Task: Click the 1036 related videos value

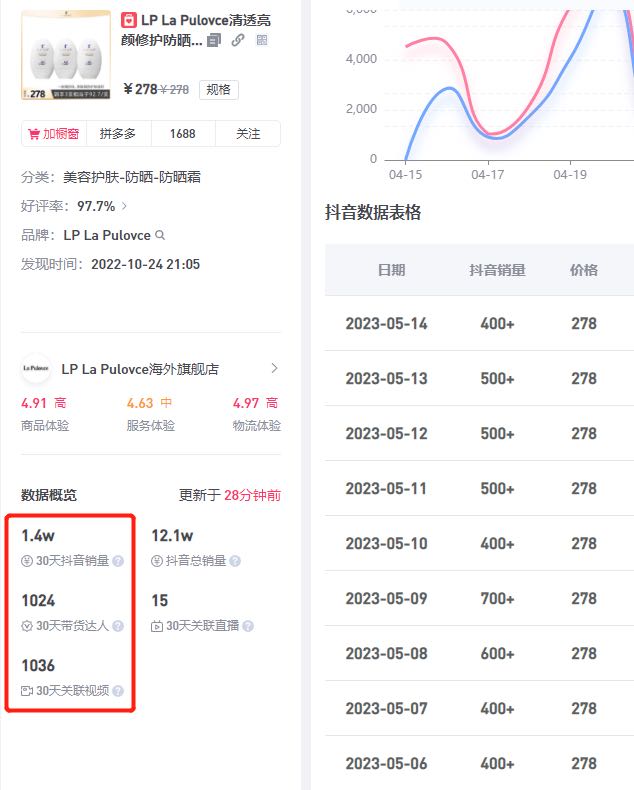Action: click(x=38, y=665)
